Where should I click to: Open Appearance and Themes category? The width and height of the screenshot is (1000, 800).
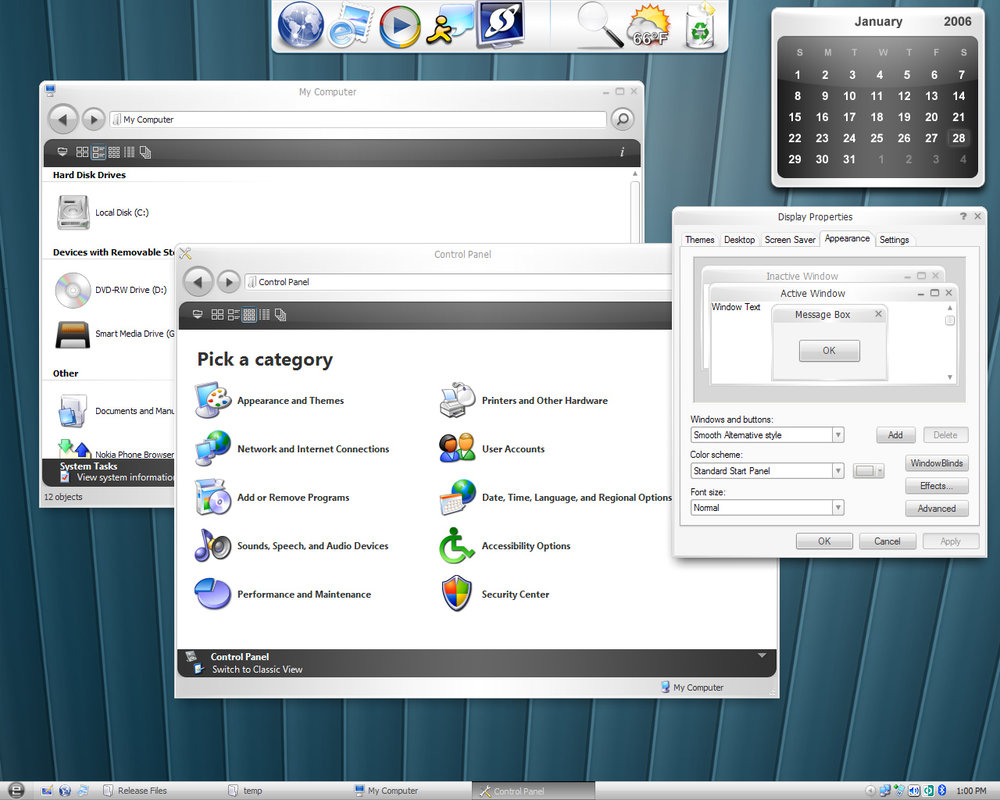pos(269,401)
